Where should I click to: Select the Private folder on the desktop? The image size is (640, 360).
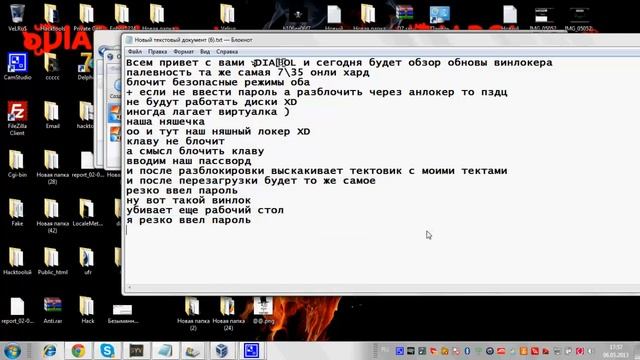[87, 17]
